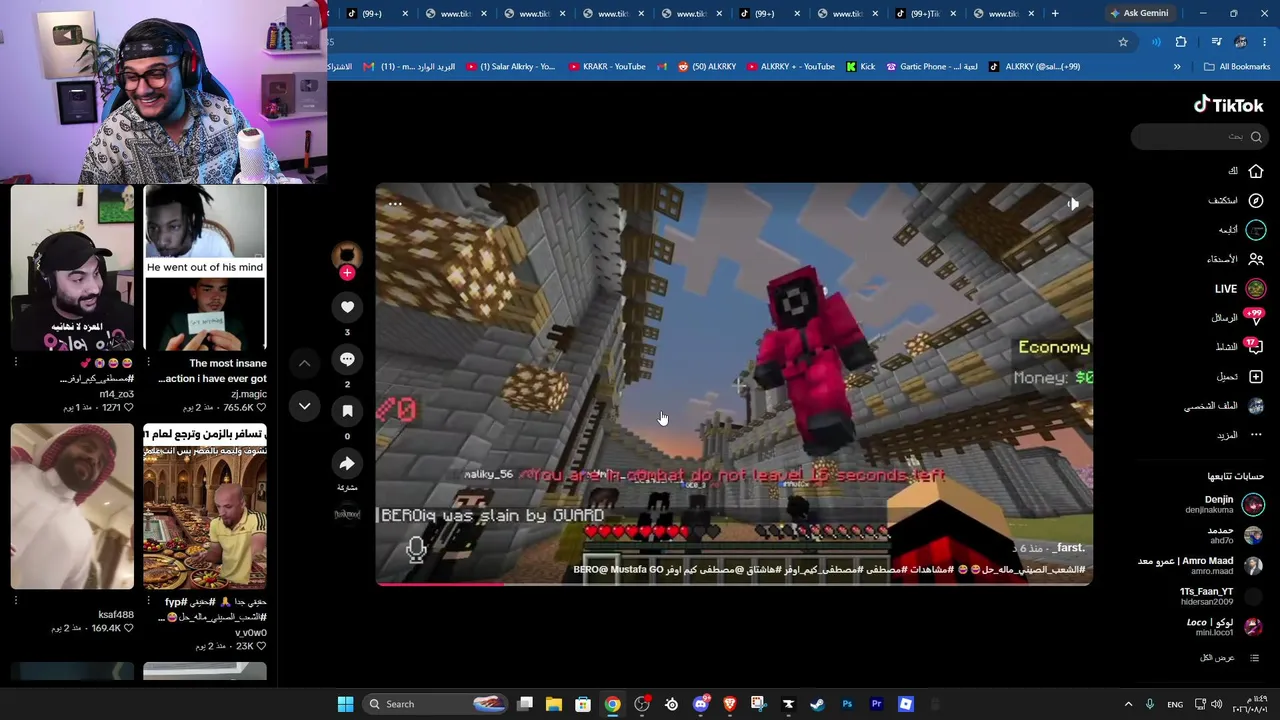This screenshot has width=1280, height=720.
Task: Show hidden system tray icons
Action: pyautogui.click(x=1128, y=704)
